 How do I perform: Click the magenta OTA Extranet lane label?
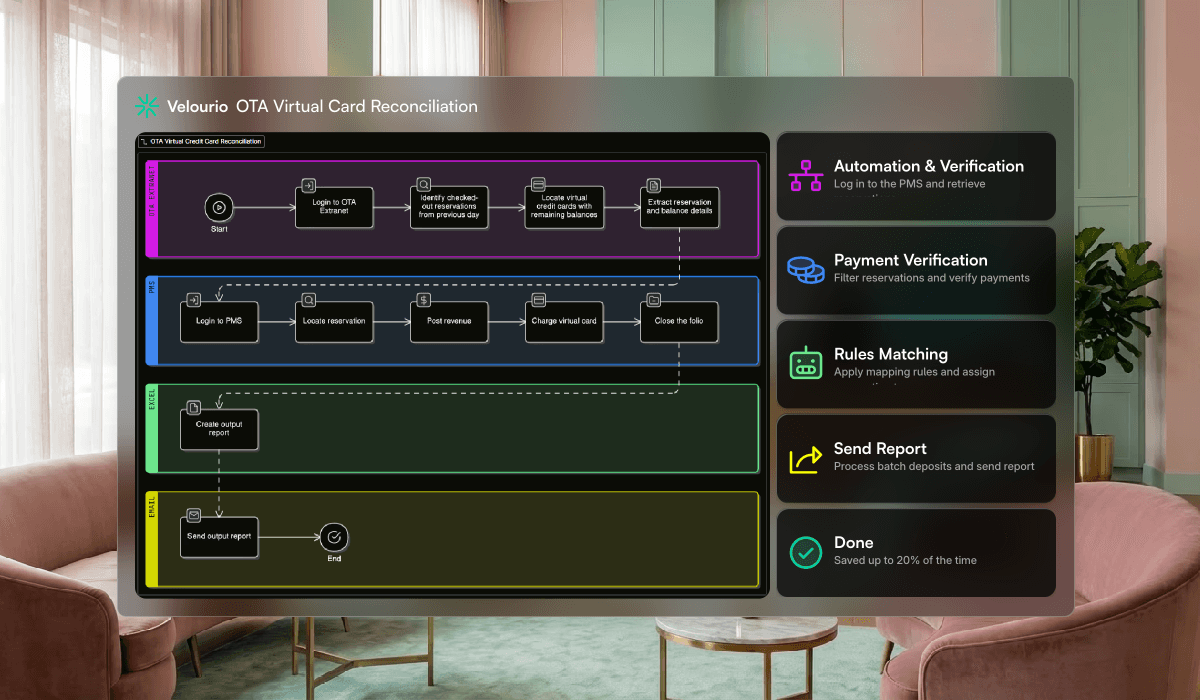pyautogui.click(x=152, y=208)
